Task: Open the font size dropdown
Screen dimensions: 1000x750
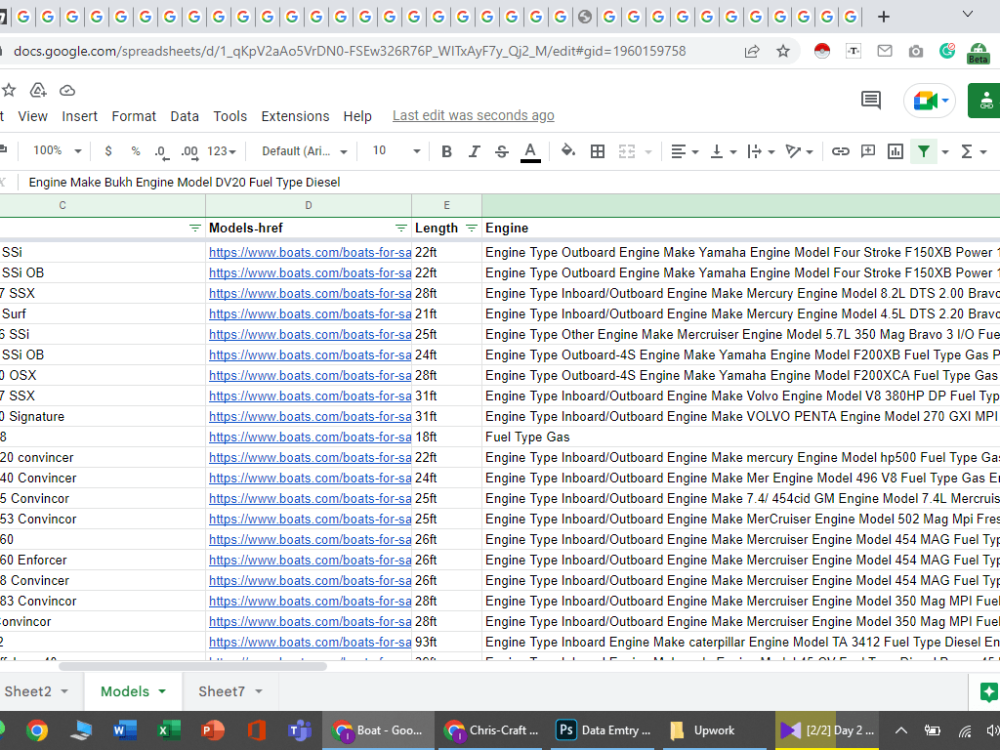Action: (x=396, y=151)
